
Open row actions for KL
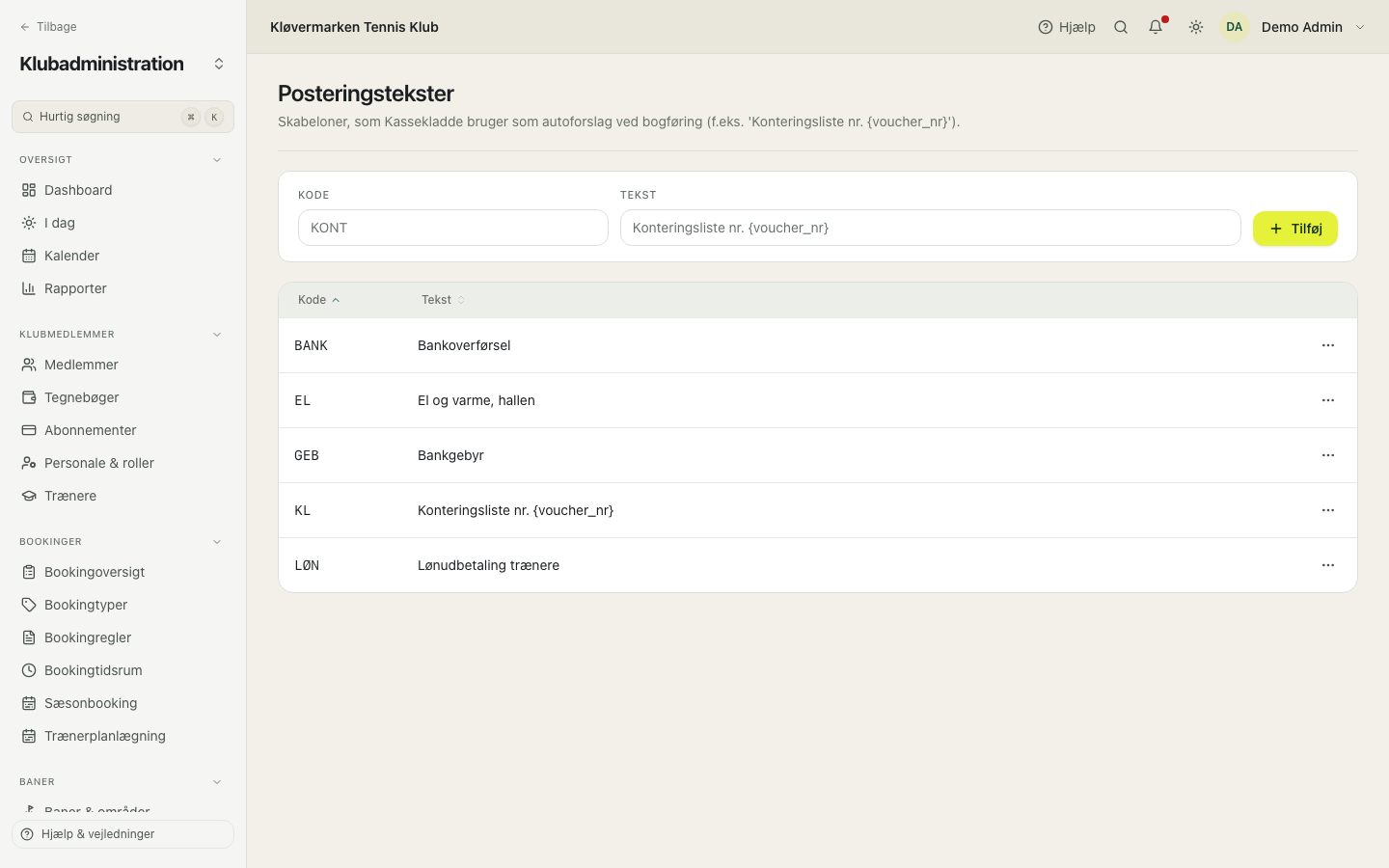tap(1328, 510)
